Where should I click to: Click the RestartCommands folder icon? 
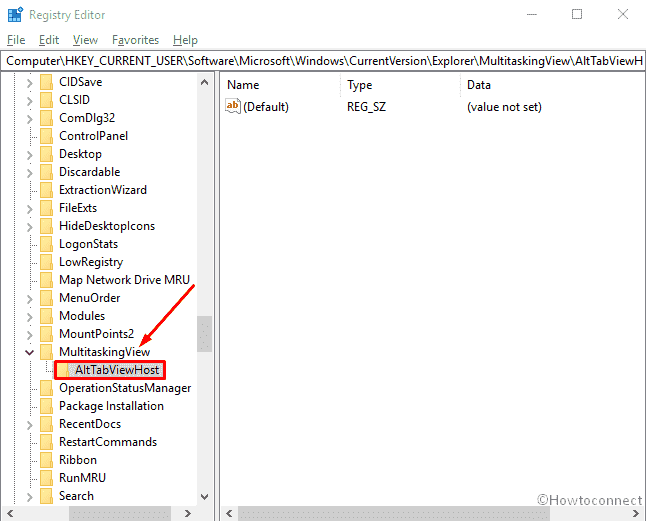pyautogui.click(x=47, y=442)
